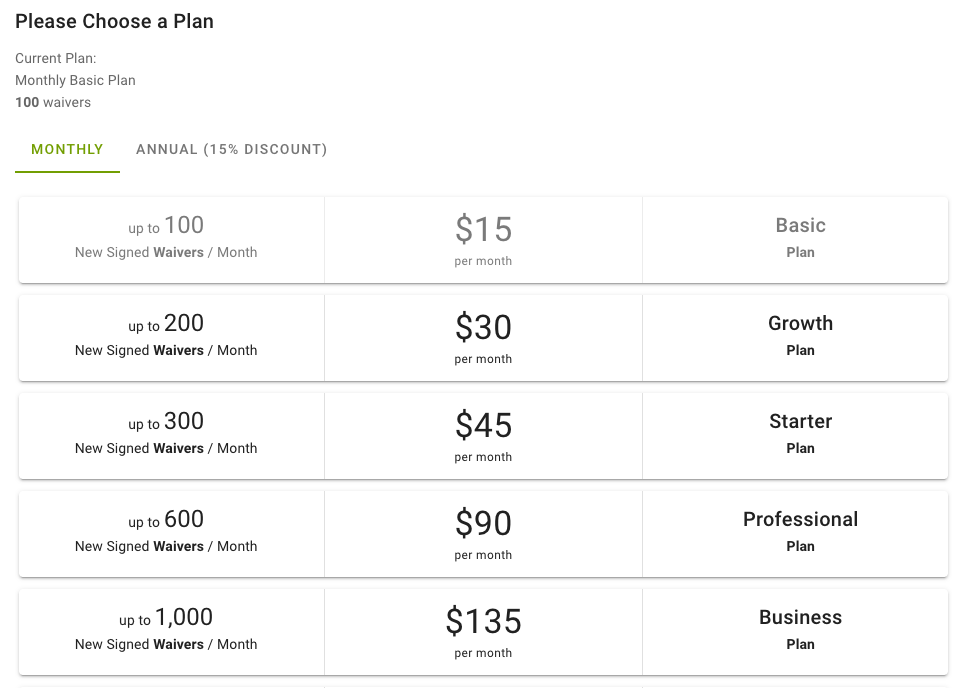Viewport: 968px width, 688px height.
Task: Click the $135 per month price
Action: (x=483, y=632)
